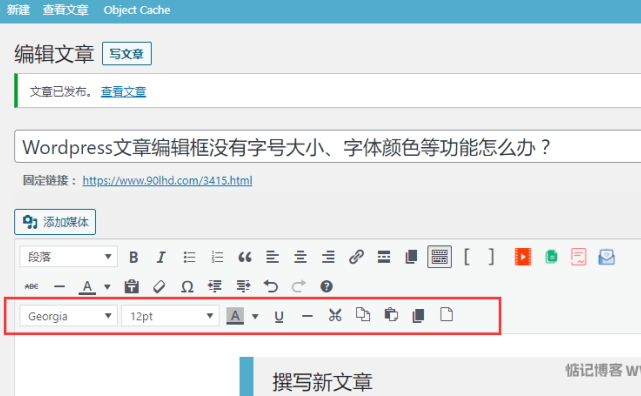Insert a numbered list
This screenshot has height=396, width=641.
(217, 257)
